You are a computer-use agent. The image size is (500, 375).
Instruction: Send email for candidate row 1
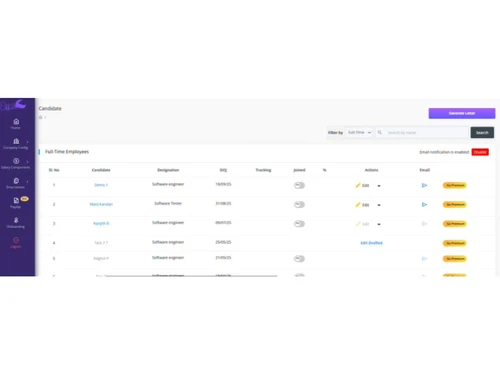[424, 185]
